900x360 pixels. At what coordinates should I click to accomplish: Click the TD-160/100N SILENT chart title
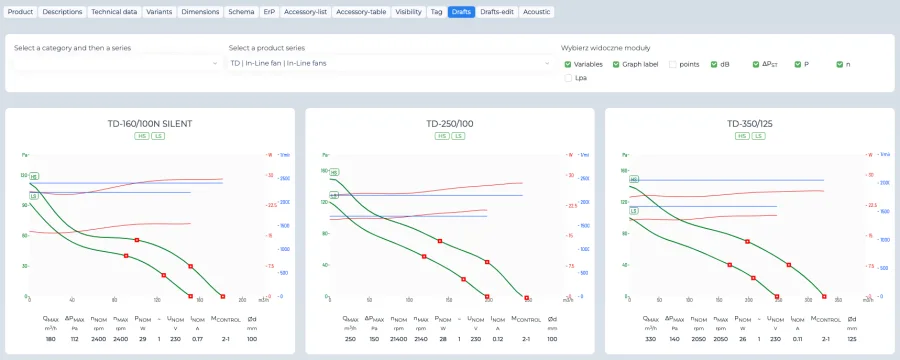(150, 123)
